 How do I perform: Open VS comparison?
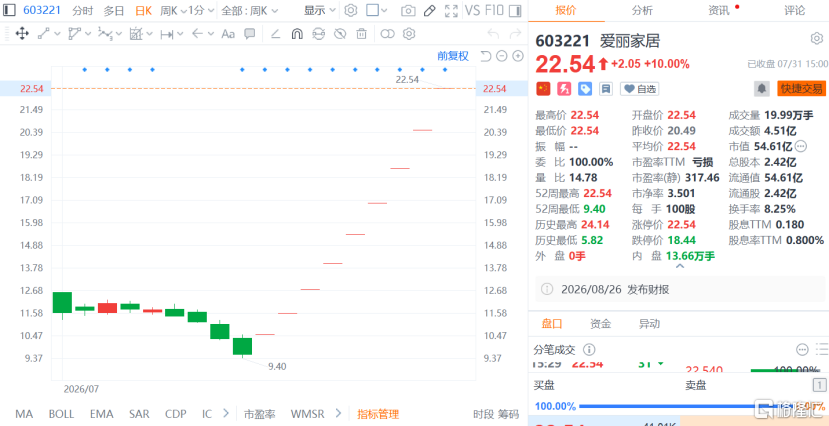pyautogui.click(x=472, y=10)
